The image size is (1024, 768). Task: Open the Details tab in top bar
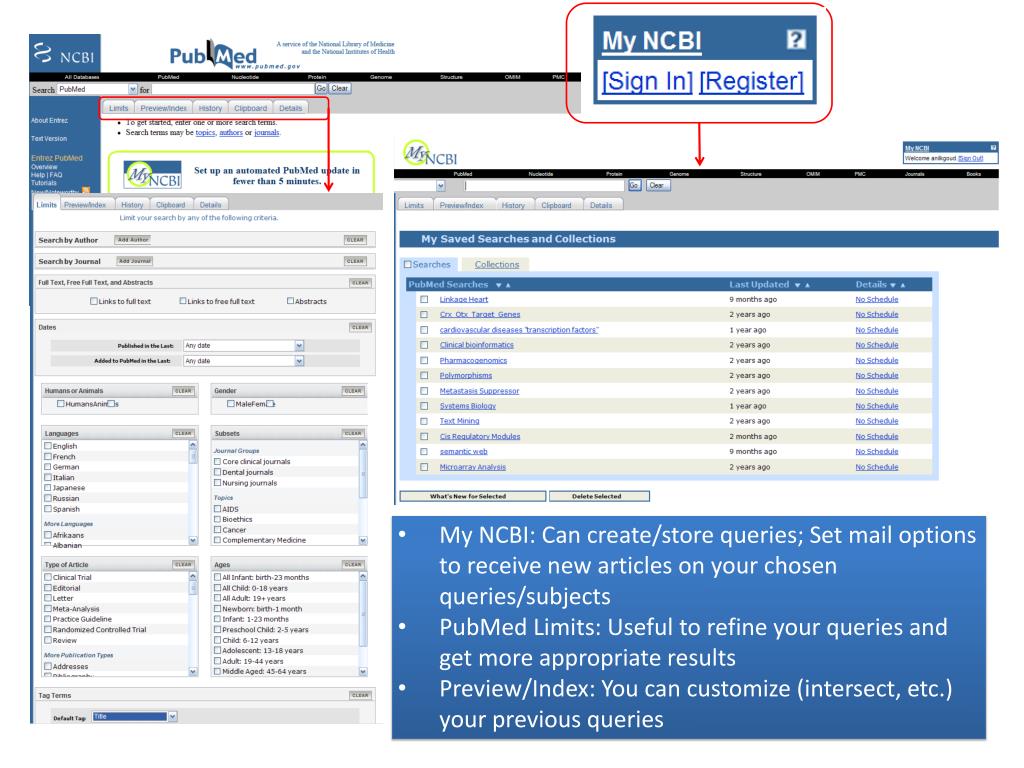coord(291,108)
